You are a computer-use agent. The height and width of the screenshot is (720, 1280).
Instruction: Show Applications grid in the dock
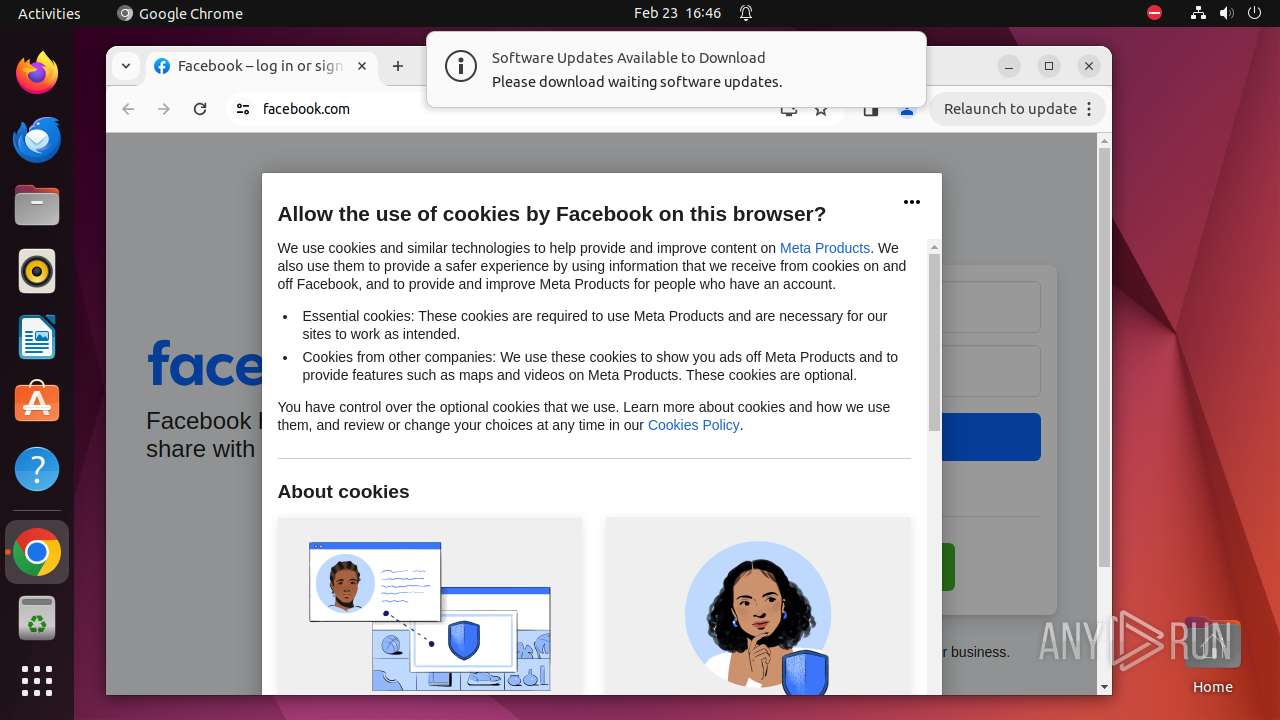pos(37,681)
